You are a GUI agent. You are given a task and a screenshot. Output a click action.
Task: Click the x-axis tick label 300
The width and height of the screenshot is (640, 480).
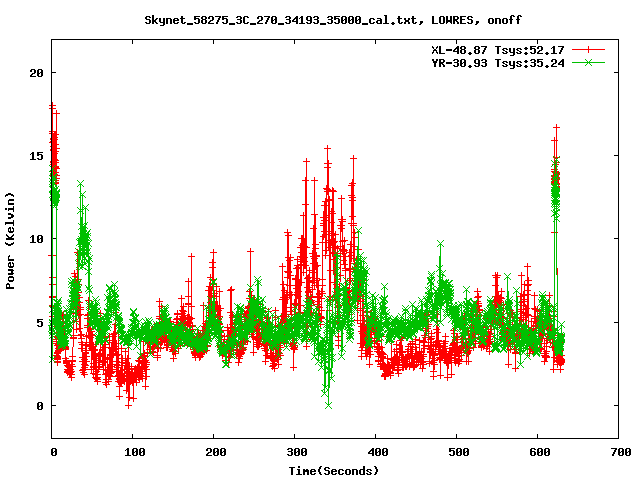(x=296, y=452)
